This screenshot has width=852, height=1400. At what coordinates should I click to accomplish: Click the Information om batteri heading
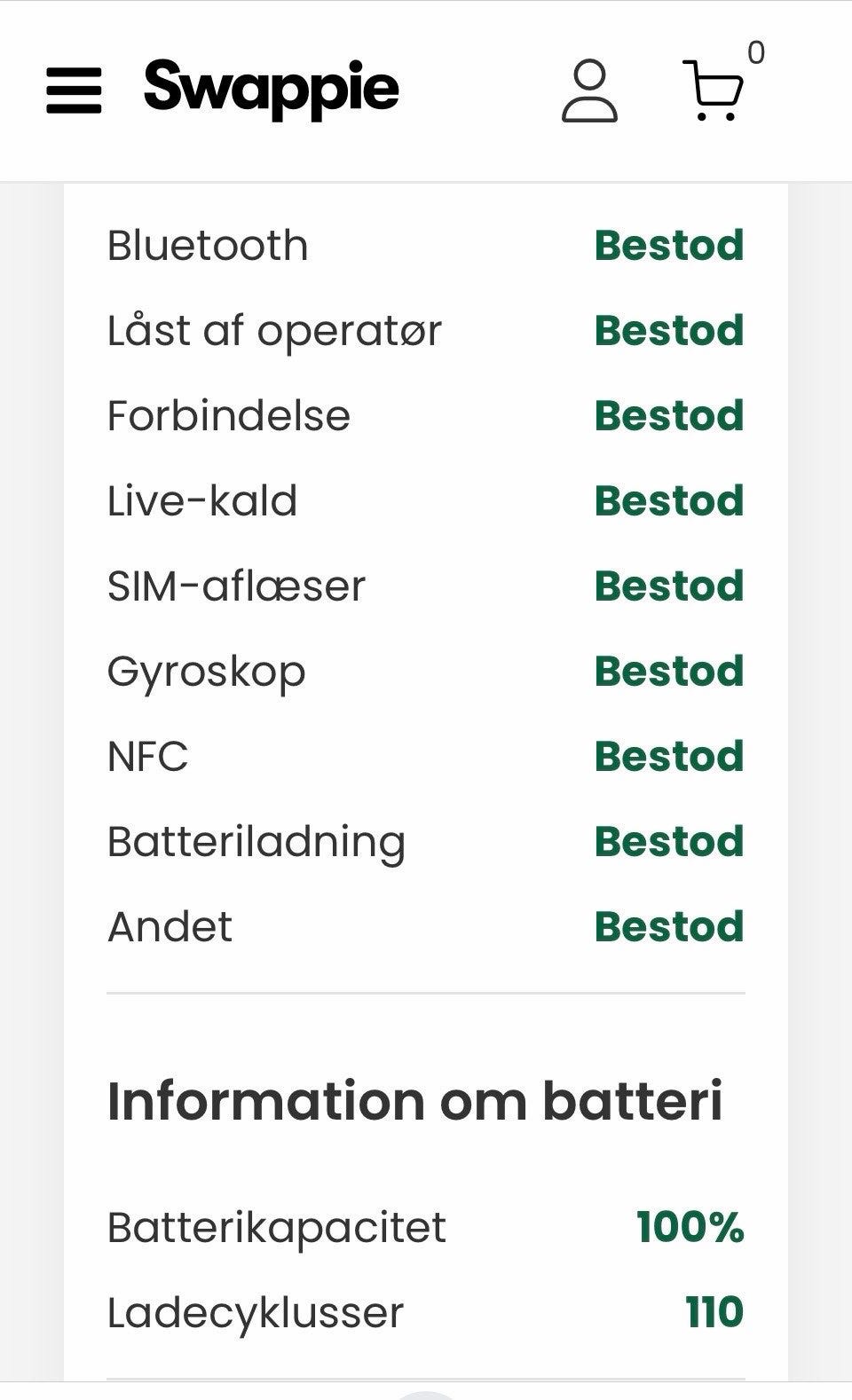[x=415, y=1101]
